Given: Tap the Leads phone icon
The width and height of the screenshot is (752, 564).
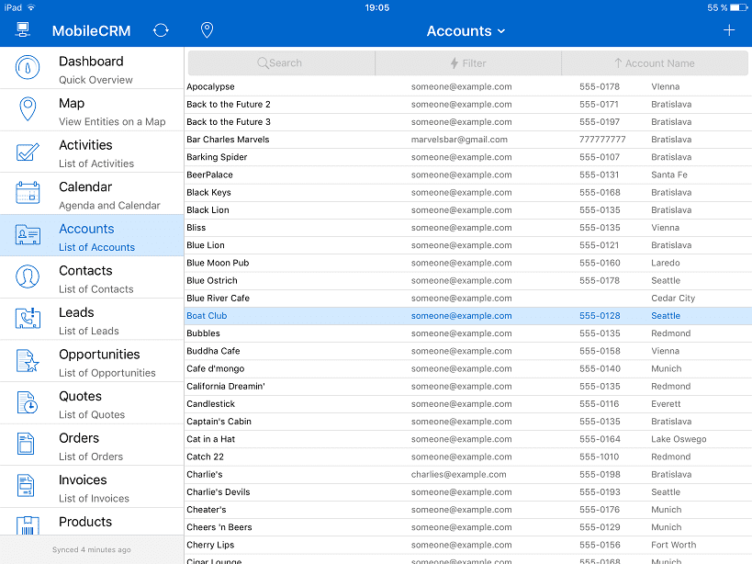Looking at the screenshot, I should pos(27,320).
